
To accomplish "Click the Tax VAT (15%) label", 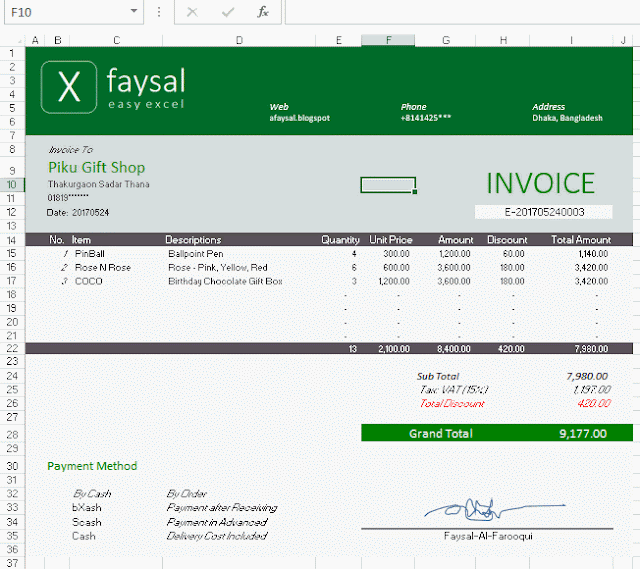I will (453, 390).
